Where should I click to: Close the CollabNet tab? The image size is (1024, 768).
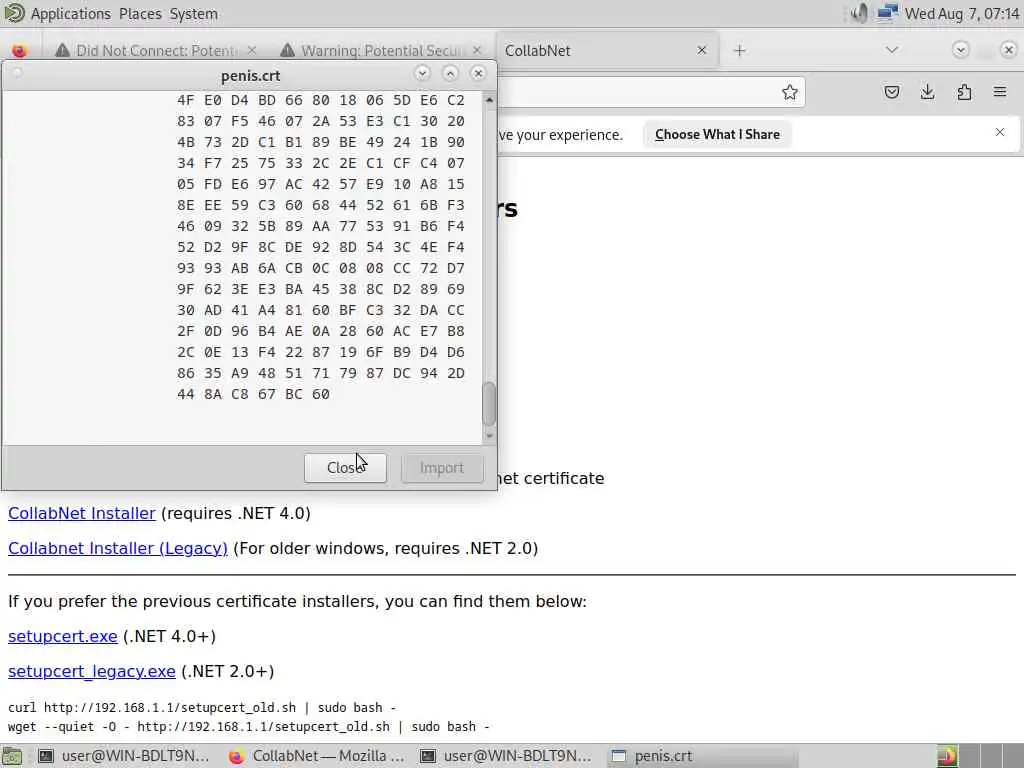(x=701, y=50)
